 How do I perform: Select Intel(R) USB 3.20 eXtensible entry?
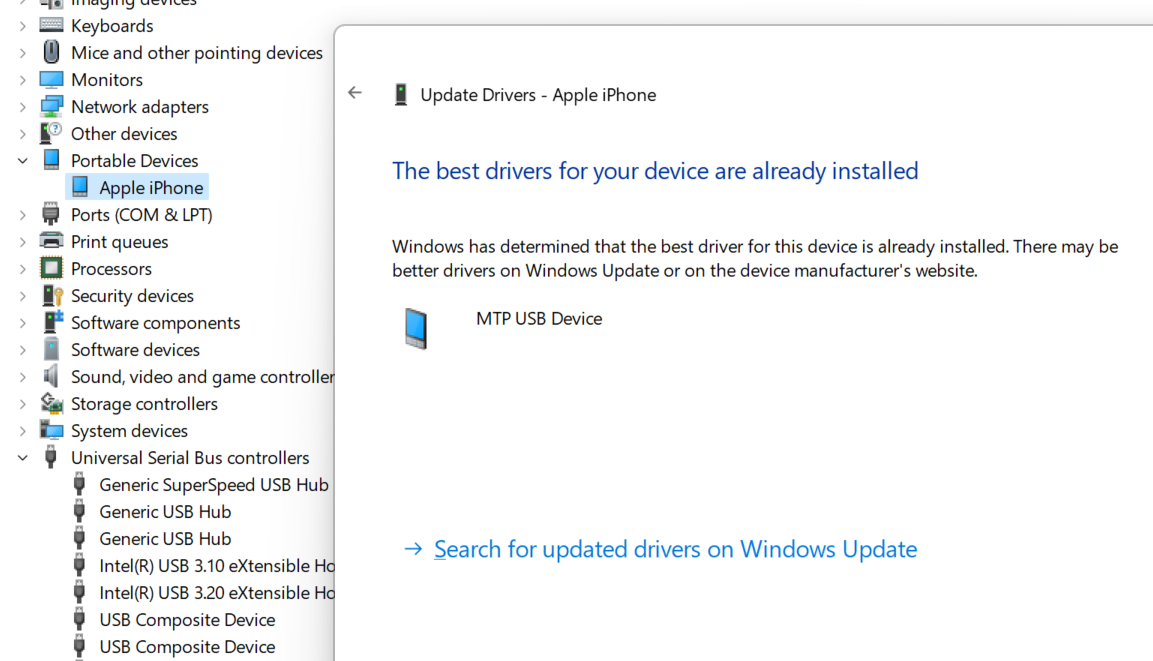[x=217, y=593]
